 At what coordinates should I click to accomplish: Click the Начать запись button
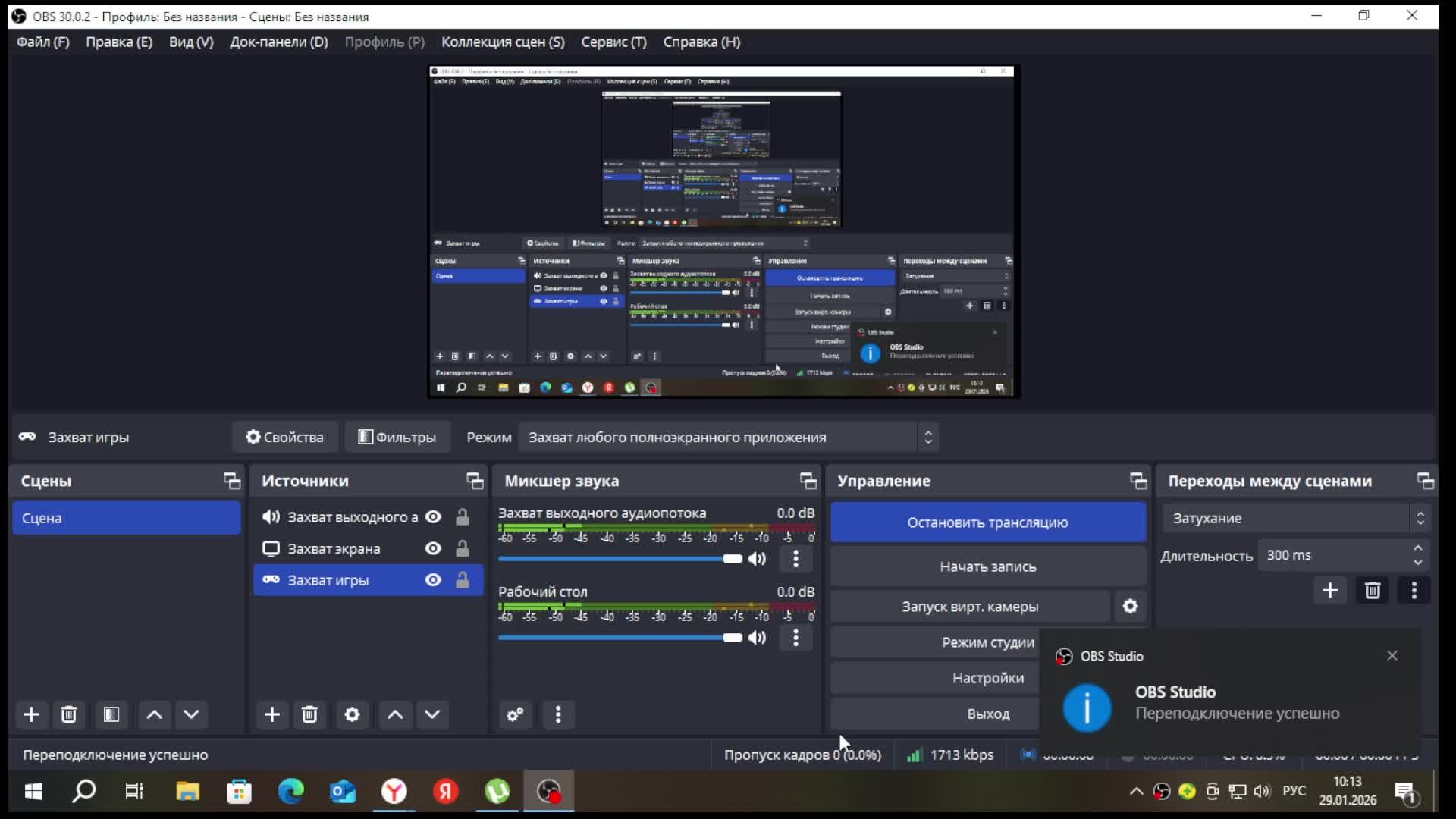click(987, 566)
